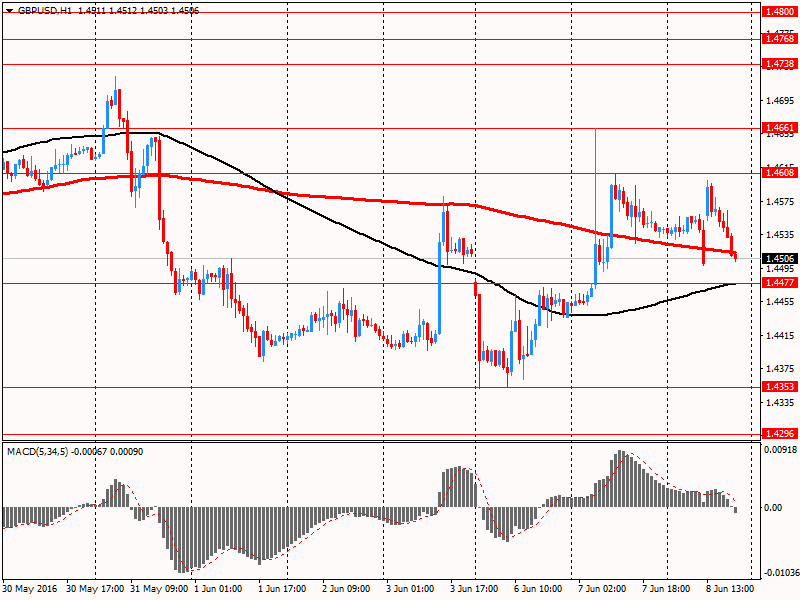
Task: Click the 30 May 17:00 time label
Action: [x=95, y=589]
